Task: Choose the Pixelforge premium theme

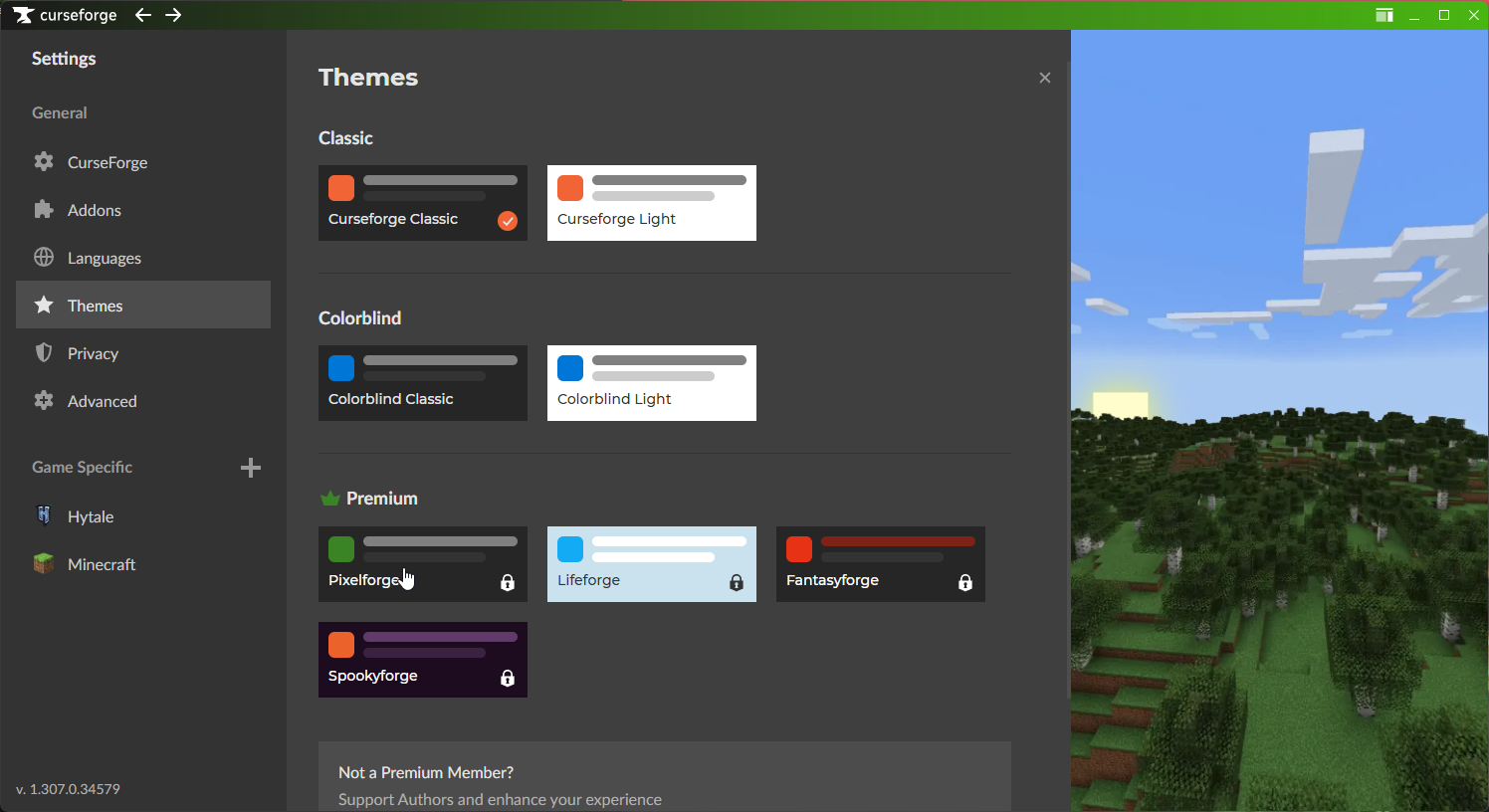Action: (x=423, y=564)
